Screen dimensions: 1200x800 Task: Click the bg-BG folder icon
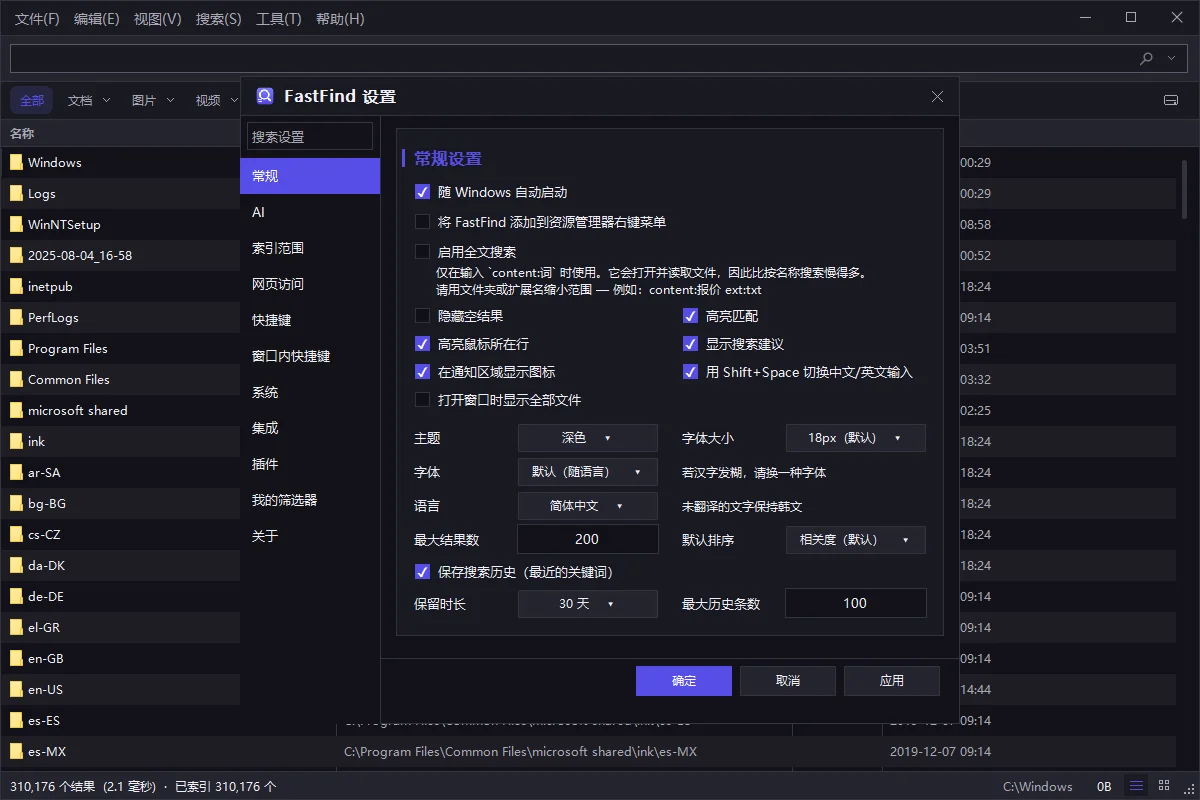click(x=16, y=503)
